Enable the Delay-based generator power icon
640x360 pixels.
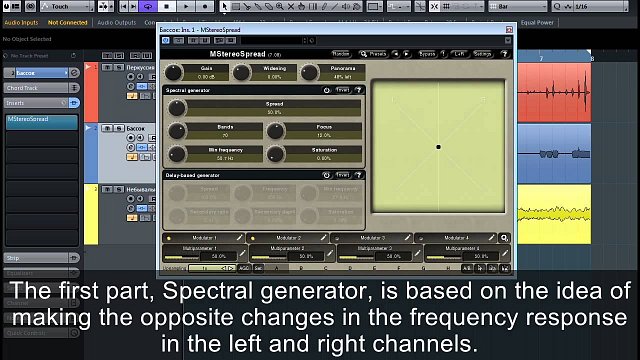click(326, 175)
